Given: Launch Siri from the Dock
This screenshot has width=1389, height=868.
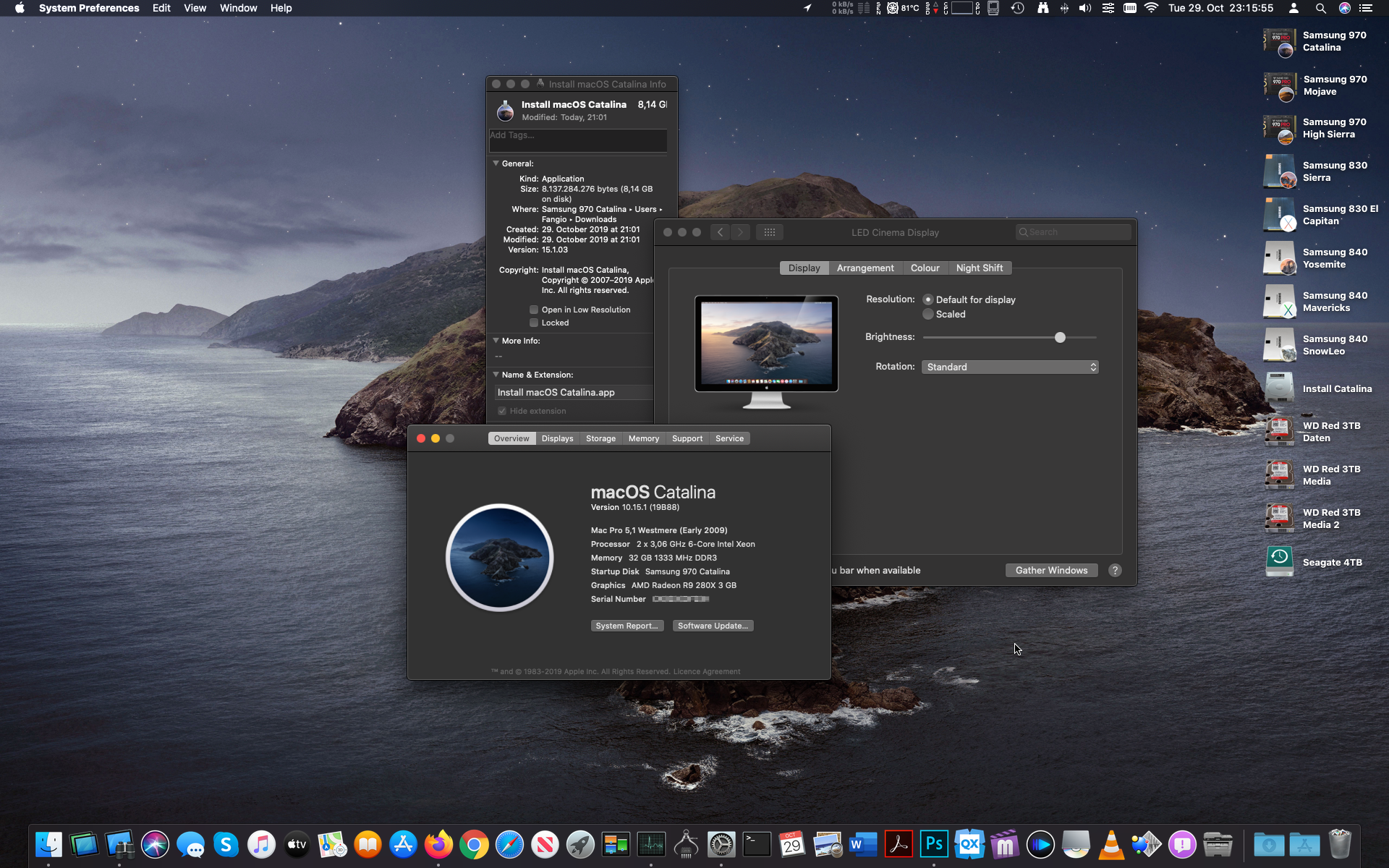Looking at the screenshot, I should pos(155,844).
